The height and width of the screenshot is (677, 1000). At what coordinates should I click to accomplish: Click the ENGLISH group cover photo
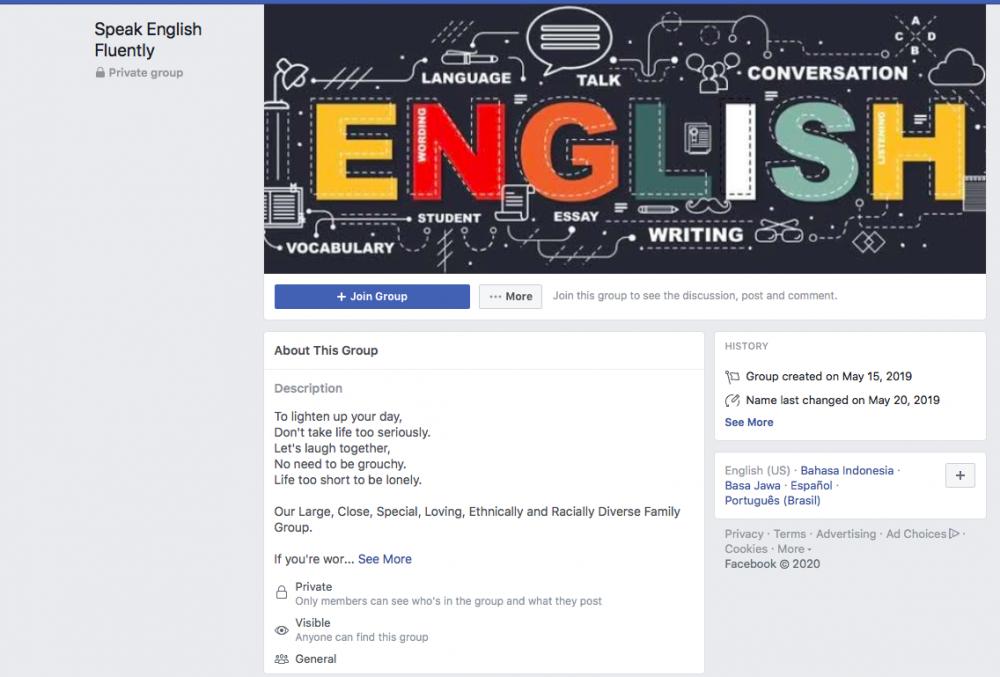tap(624, 139)
